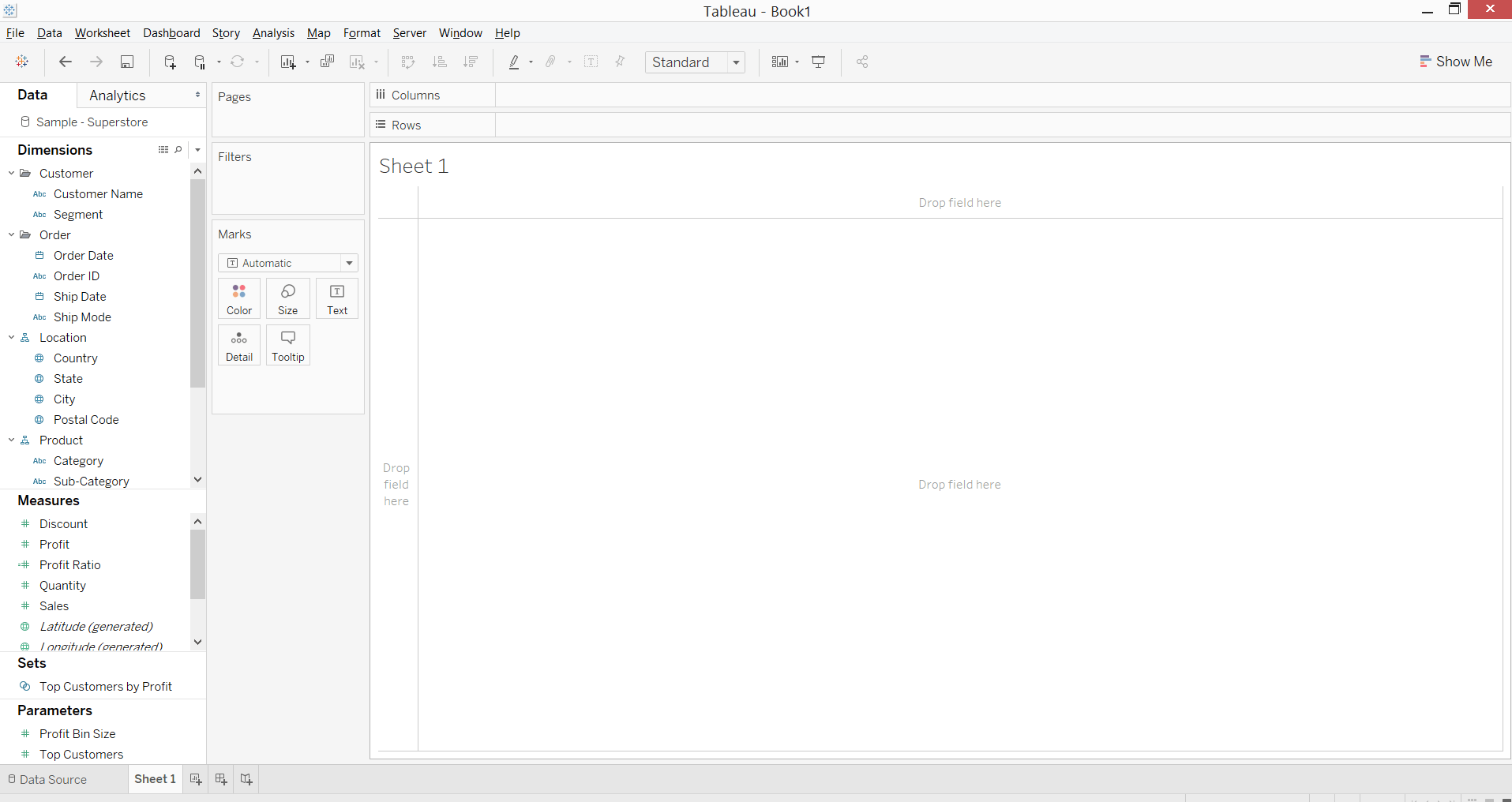This screenshot has height=802, width=1512.
Task: Click the Find Field search icon
Action: click(x=178, y=149)
